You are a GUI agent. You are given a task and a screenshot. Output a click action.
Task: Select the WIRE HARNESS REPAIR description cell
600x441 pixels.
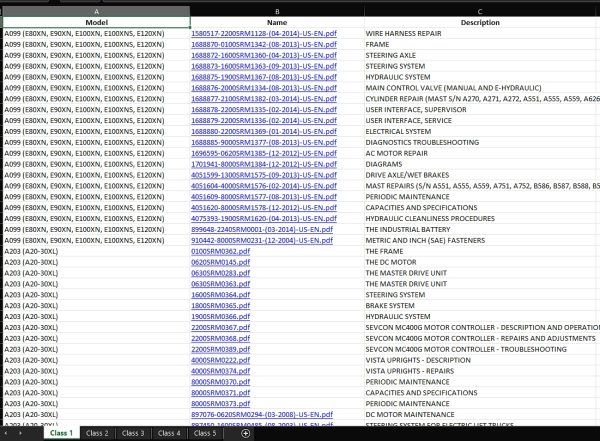coord(480,34)
